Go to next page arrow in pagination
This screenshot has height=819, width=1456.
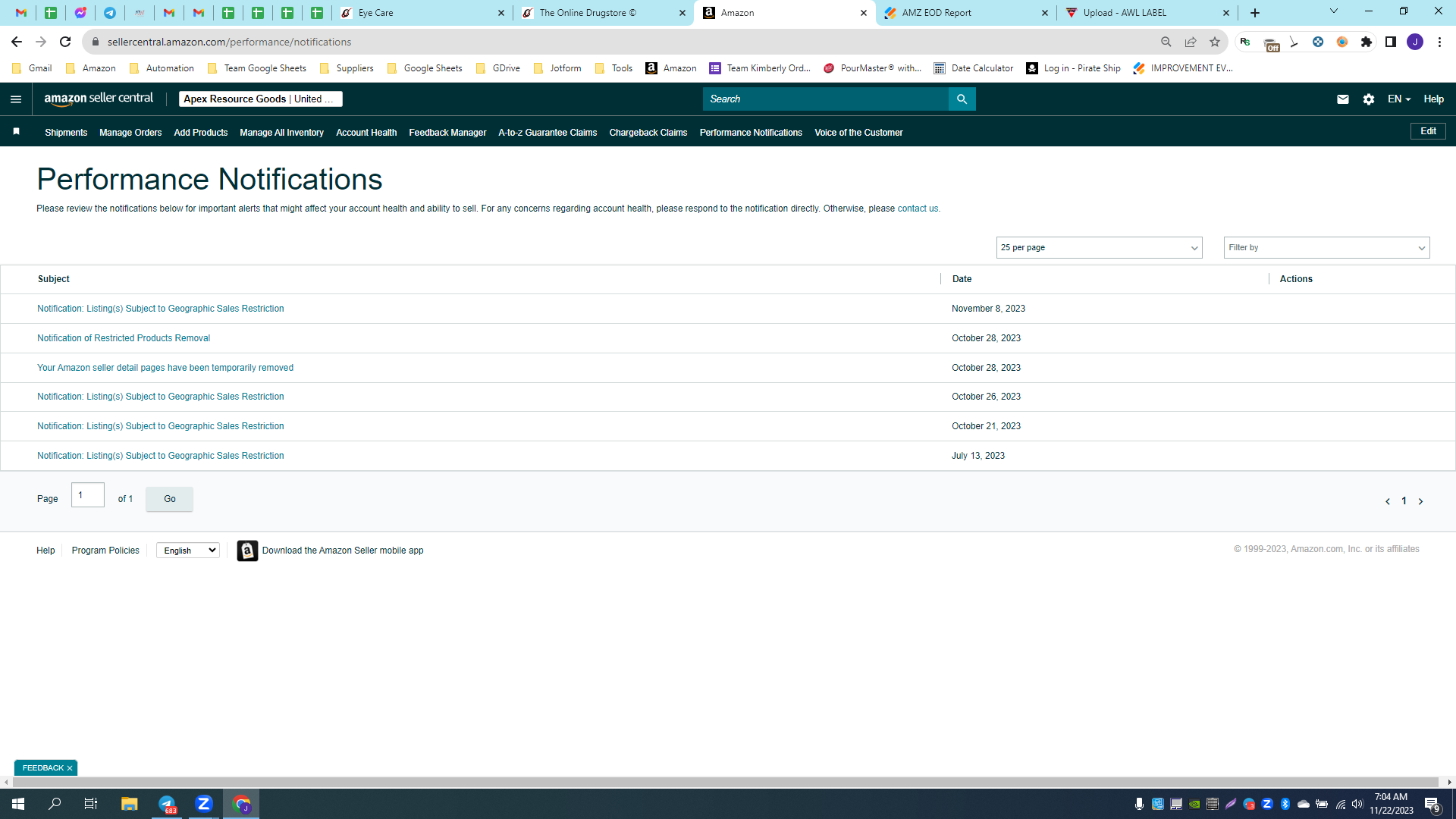pyautogui.click(x=1420, y=501)
